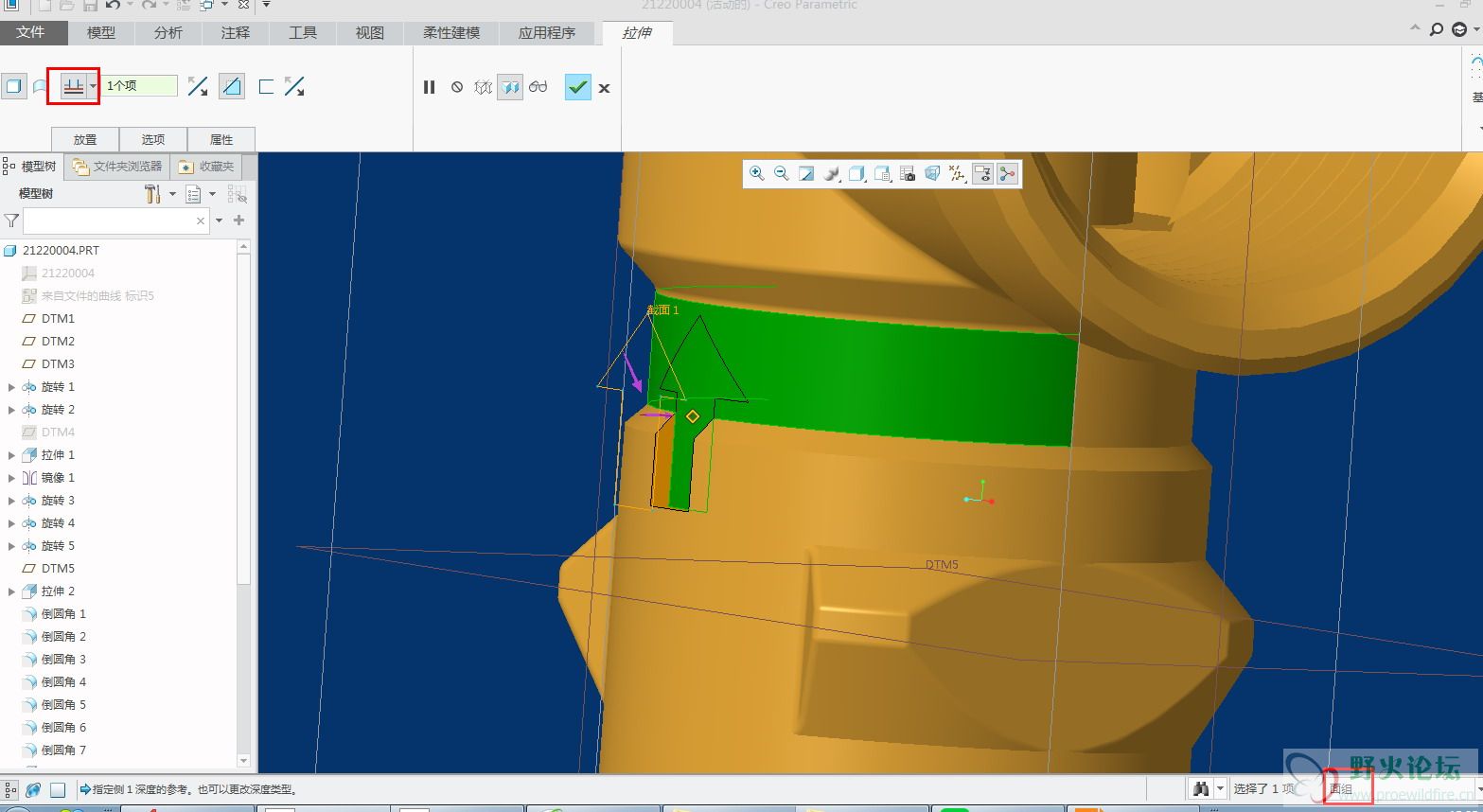Click the search icon at top right
The height and width of the screenshot is (812, 1483).
coord(1437,29)
